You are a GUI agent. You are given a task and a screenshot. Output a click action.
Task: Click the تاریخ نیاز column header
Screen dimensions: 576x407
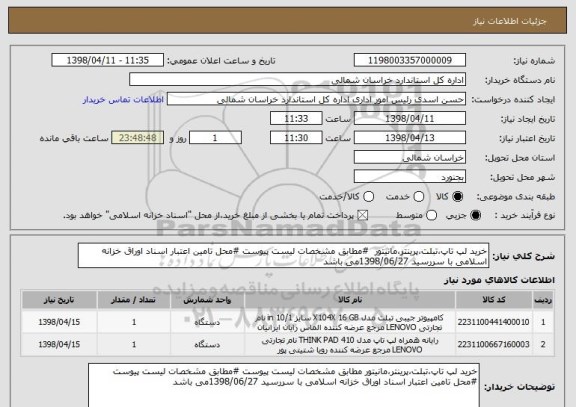click(59, 300)
